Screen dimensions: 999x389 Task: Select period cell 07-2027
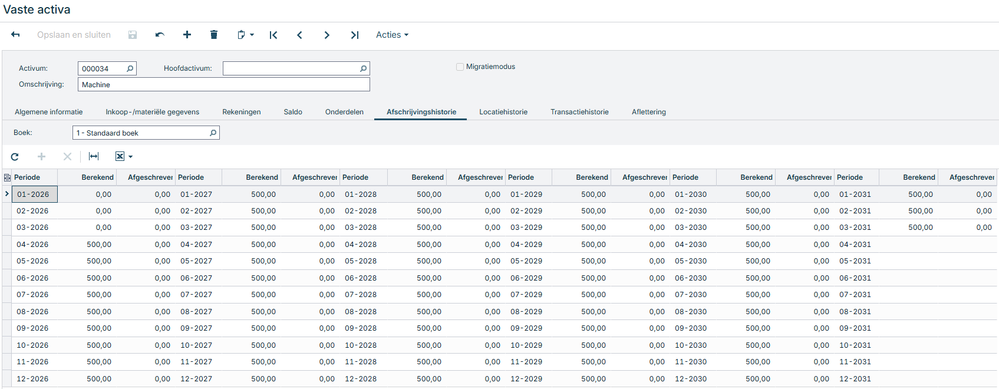(x=199, y=294)
